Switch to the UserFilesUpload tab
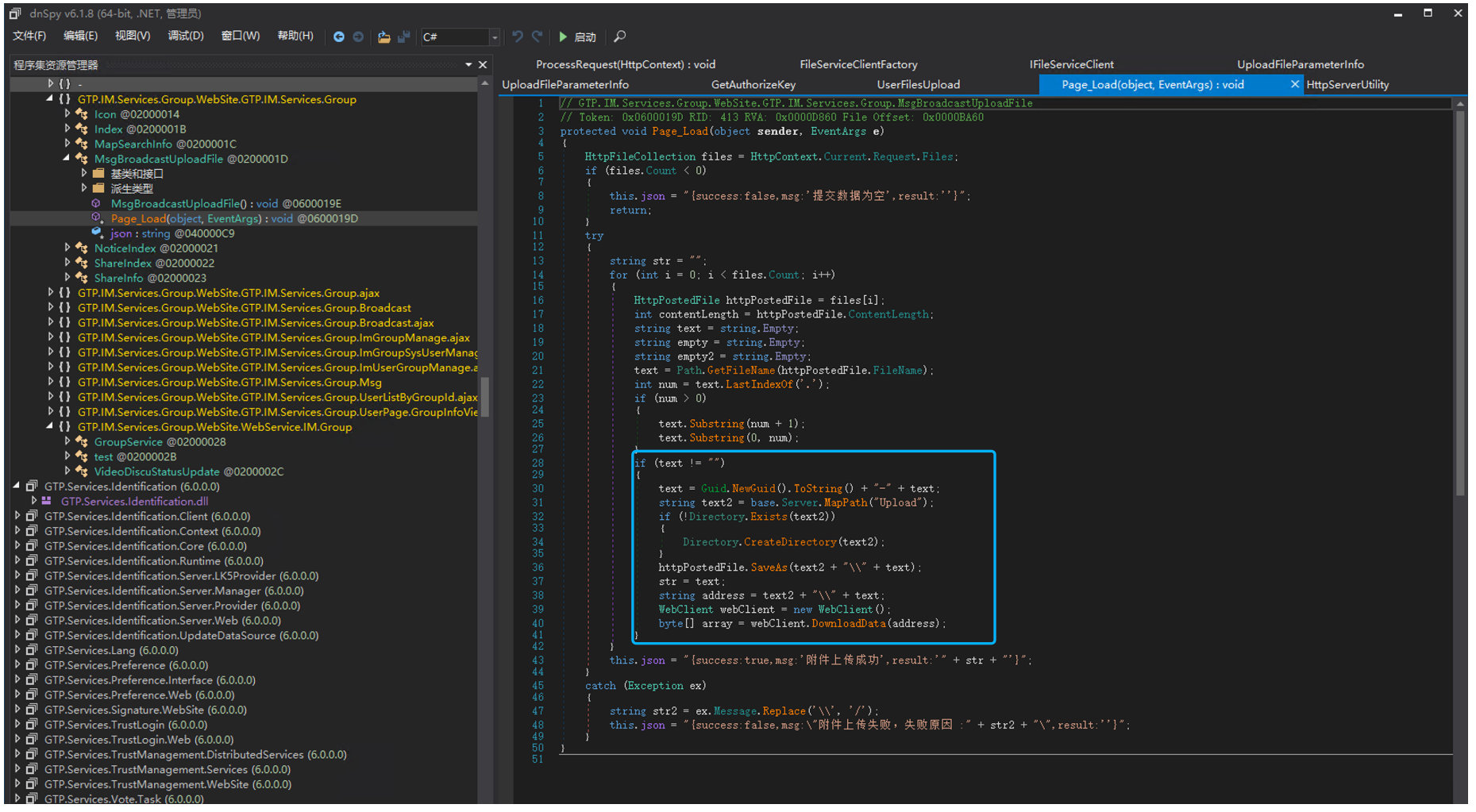The image size is (1476, 812). (x=918, y=84)
